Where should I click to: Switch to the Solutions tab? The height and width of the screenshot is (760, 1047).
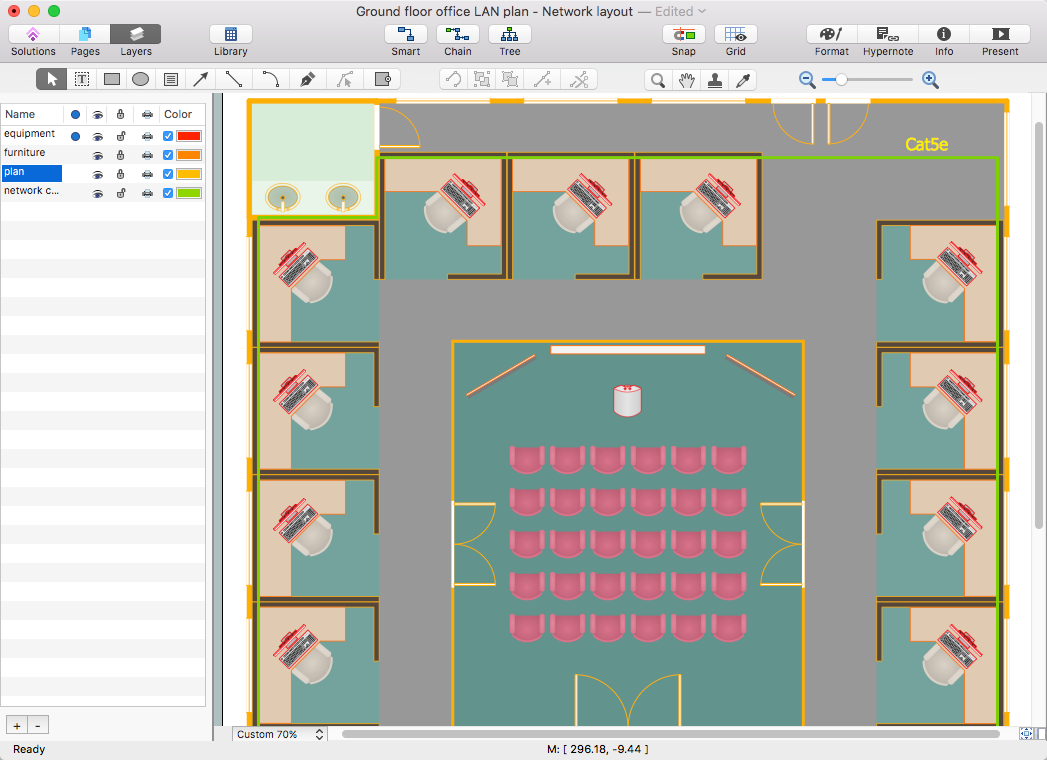pos(34,41)
